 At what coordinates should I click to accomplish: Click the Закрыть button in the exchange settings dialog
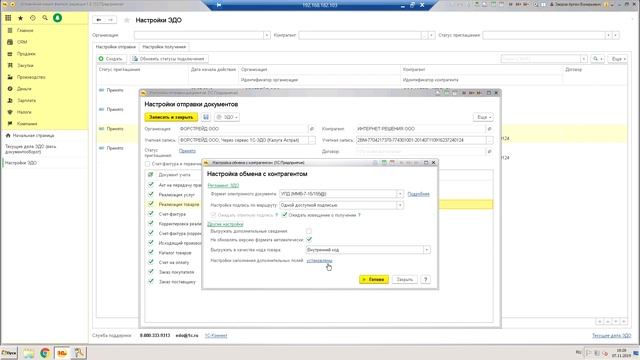(404, 280)
